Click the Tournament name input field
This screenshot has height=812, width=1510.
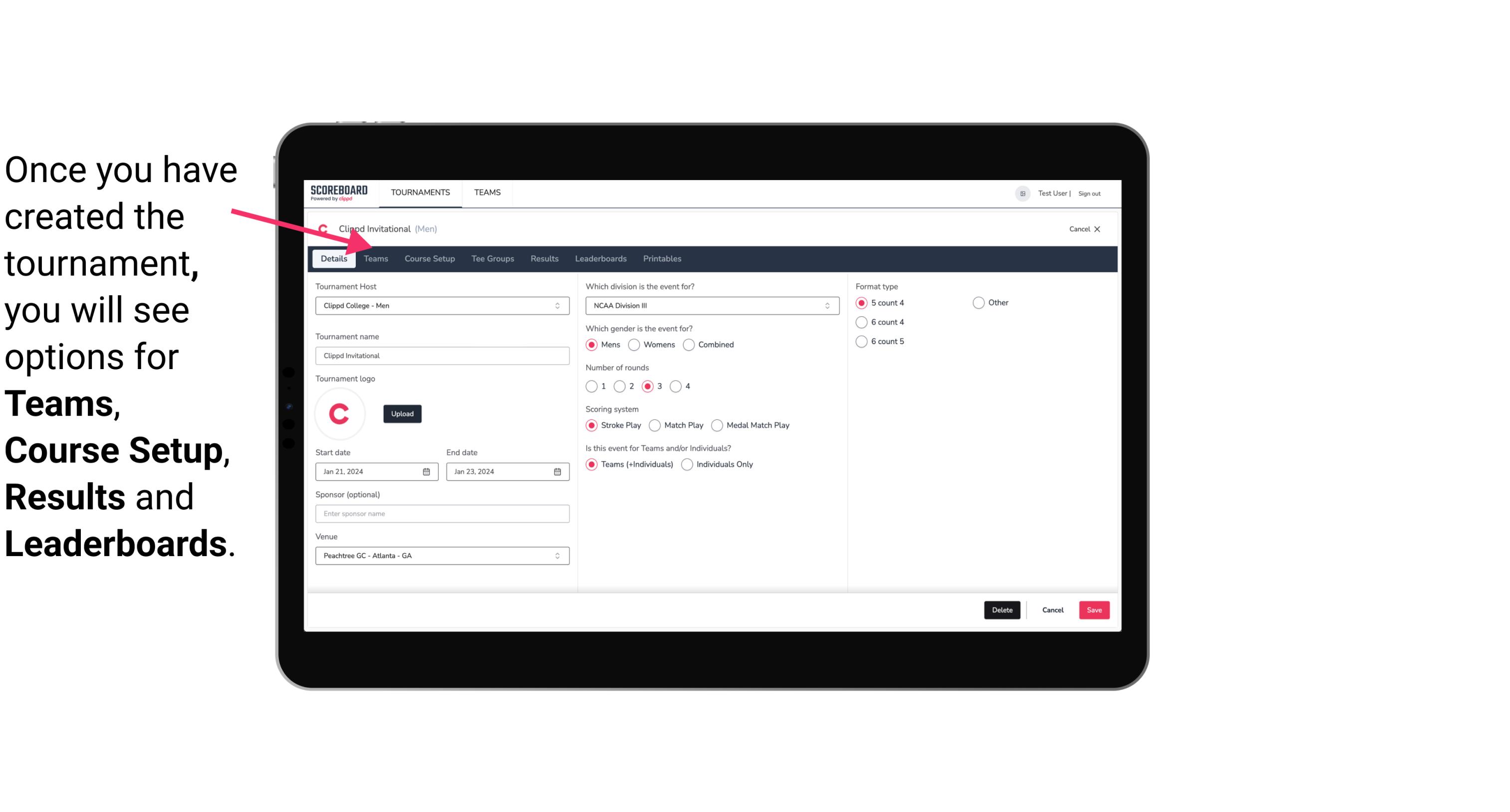[441, 355]
